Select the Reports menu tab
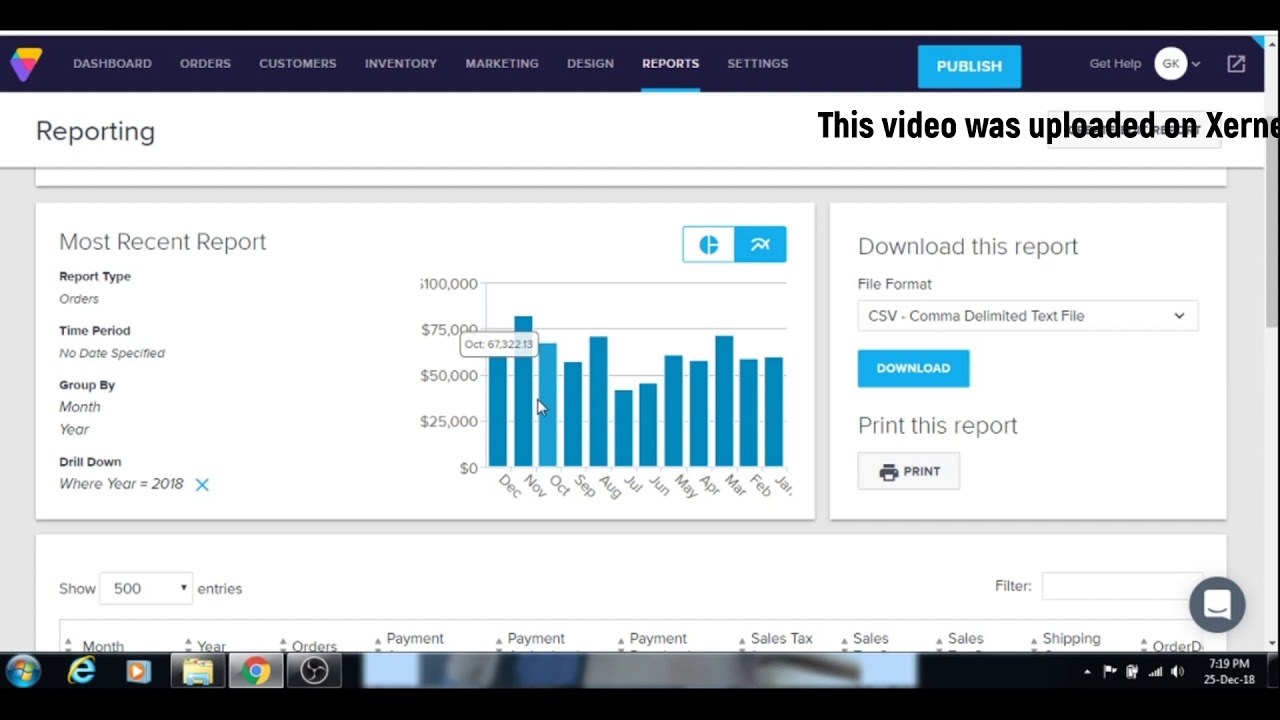The width and height of the screenshot is (1280, 720). pyautogui.click(x=670, y=64)
